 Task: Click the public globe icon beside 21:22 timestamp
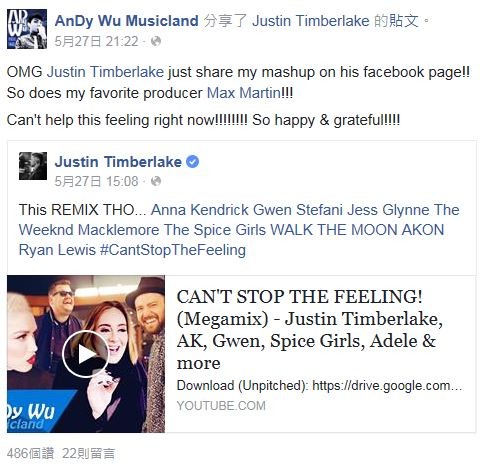tap(156, 41)
